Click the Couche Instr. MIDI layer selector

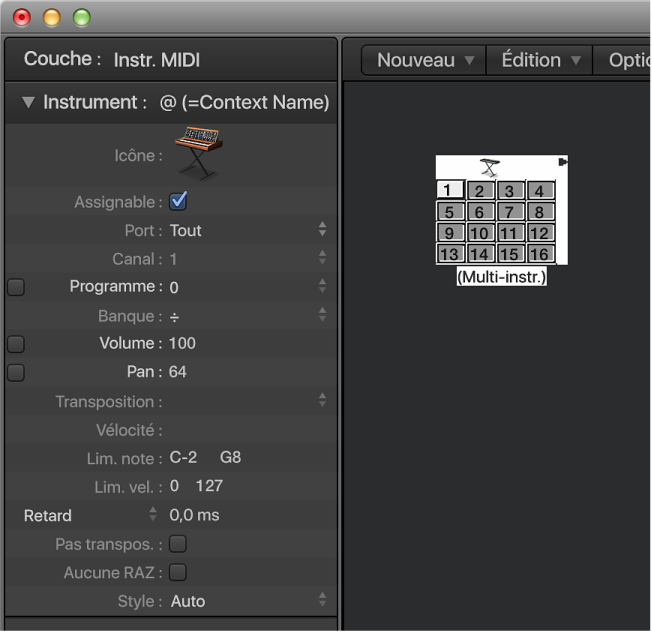click(x=157, y=60)
